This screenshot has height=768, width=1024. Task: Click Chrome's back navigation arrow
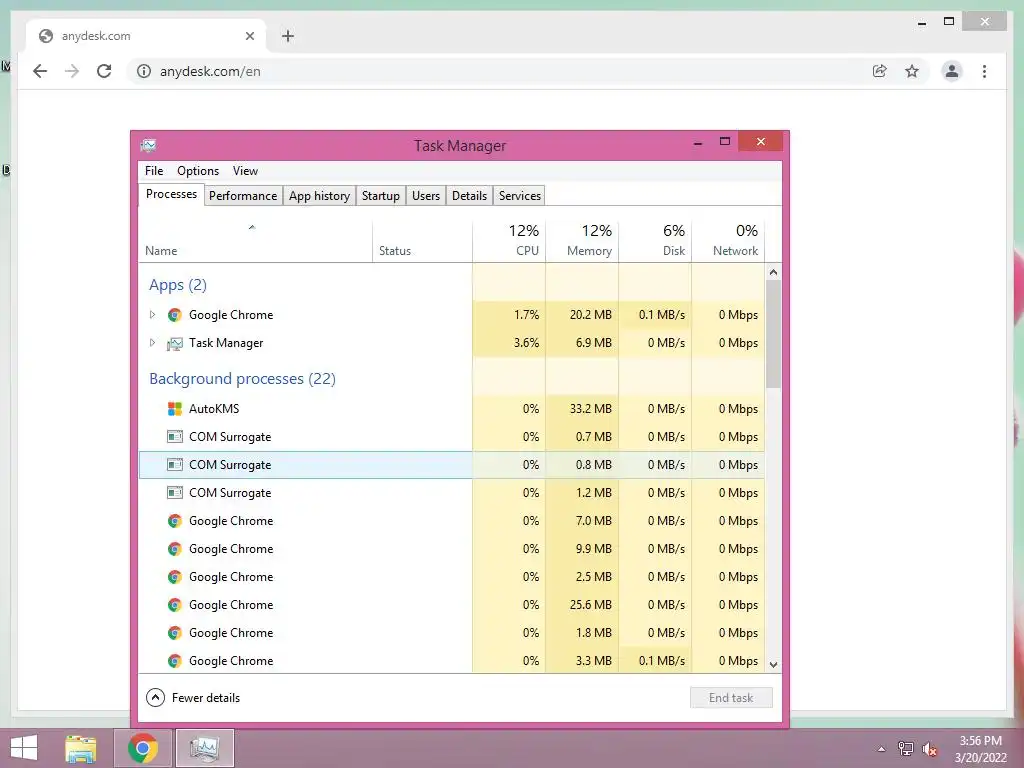pyautogui.click(x=40, y=71)
